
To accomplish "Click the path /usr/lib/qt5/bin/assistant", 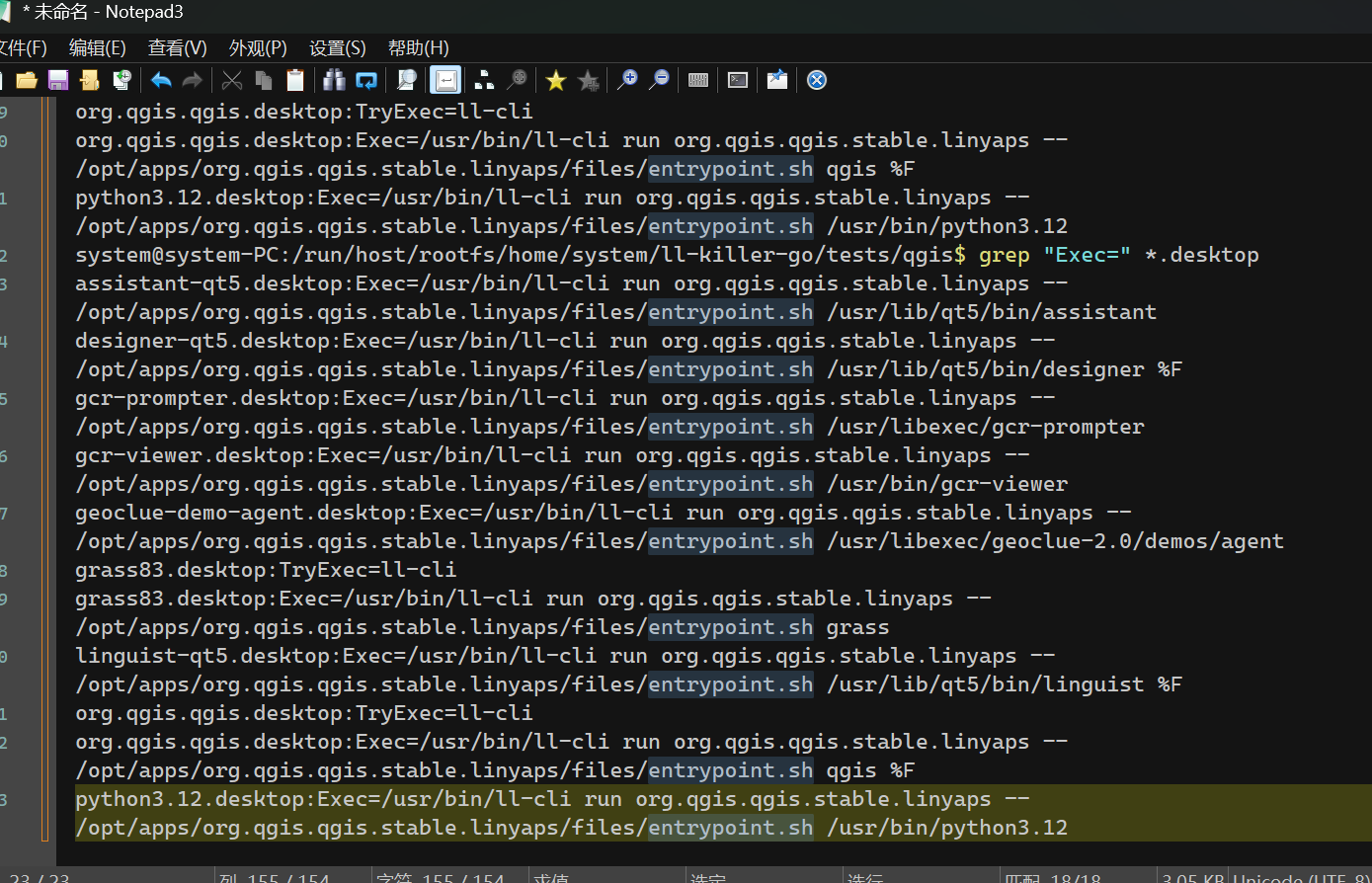I will [992, 312].
